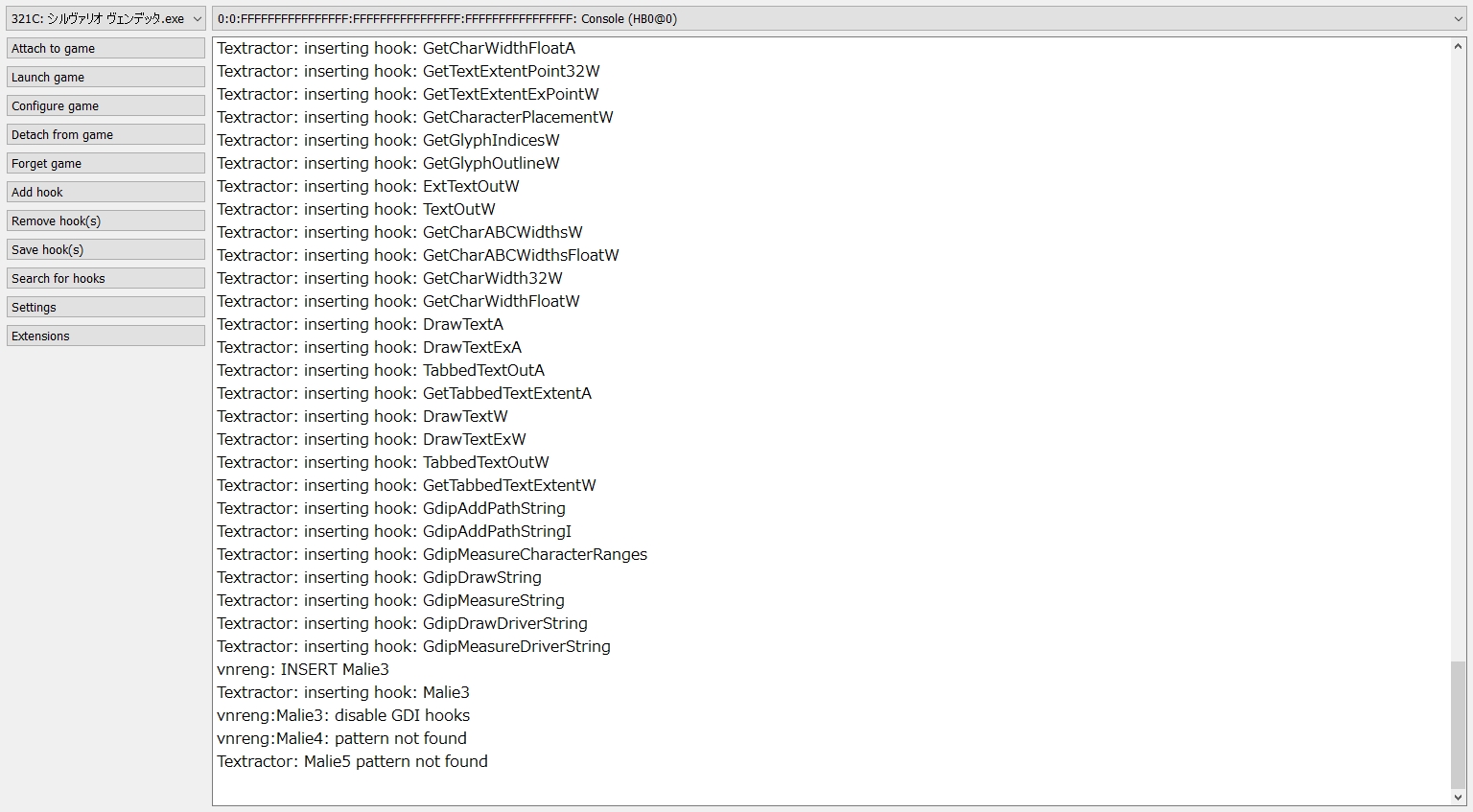Click the 'inserting hook: GetTabbedTextExtentW' line
The height and width of the screenshot is (812, 1473).
[407, 485]
